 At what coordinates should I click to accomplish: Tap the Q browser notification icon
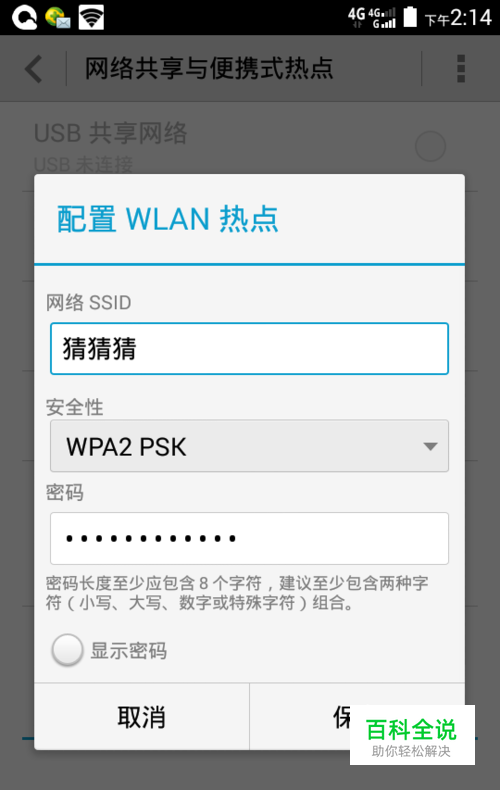tap(25, 18)
